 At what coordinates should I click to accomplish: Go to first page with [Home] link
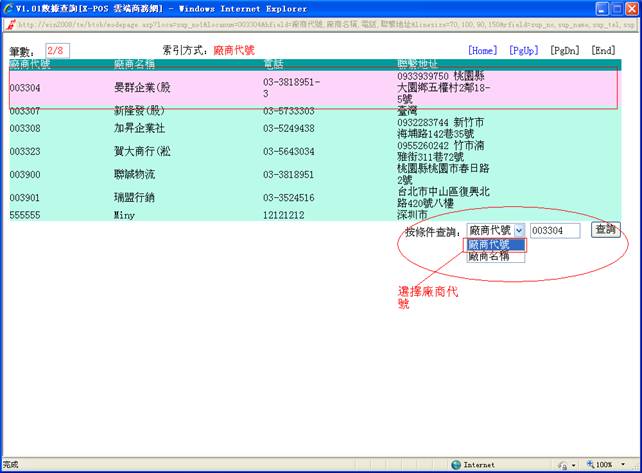pyautogui.click(x=483, y=50)
